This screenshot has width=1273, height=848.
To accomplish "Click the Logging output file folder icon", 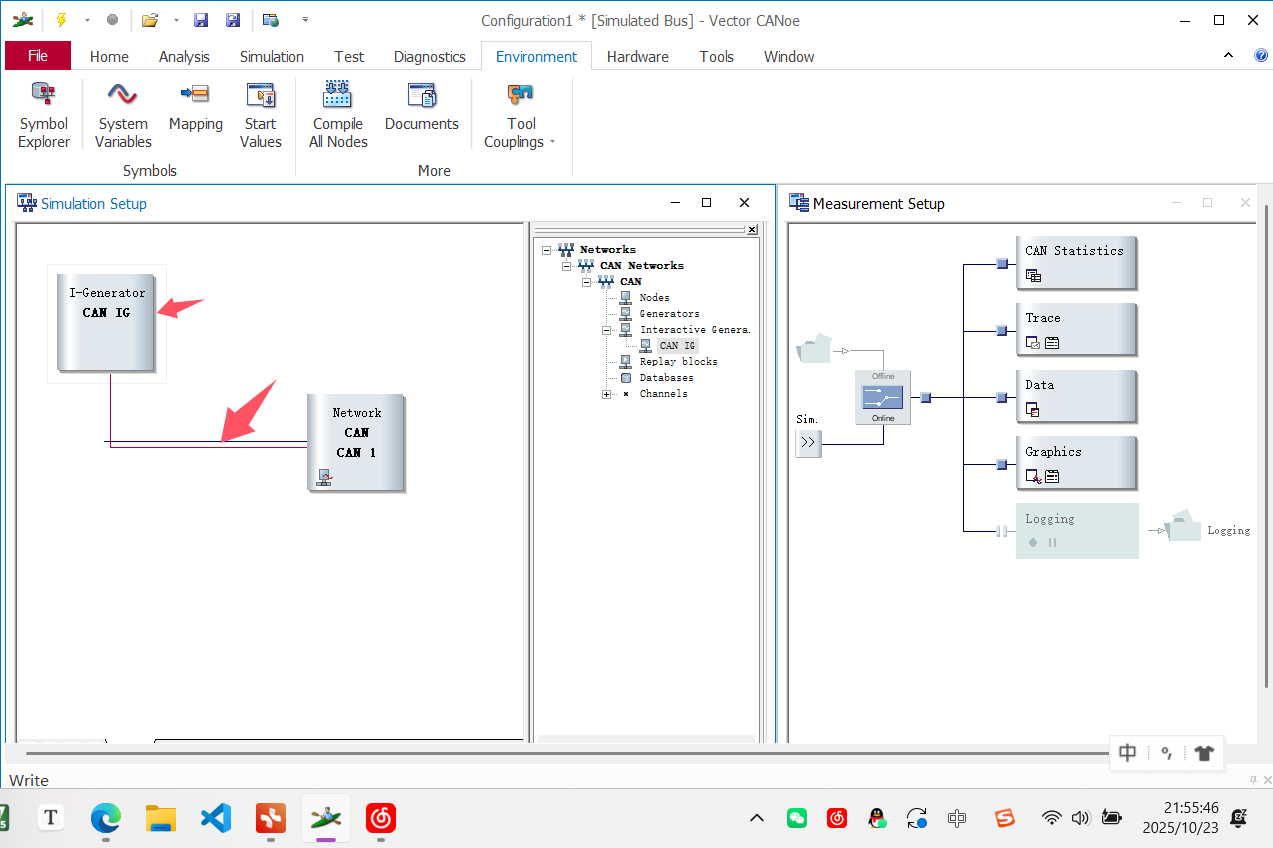I will (x=1184, y=526).
